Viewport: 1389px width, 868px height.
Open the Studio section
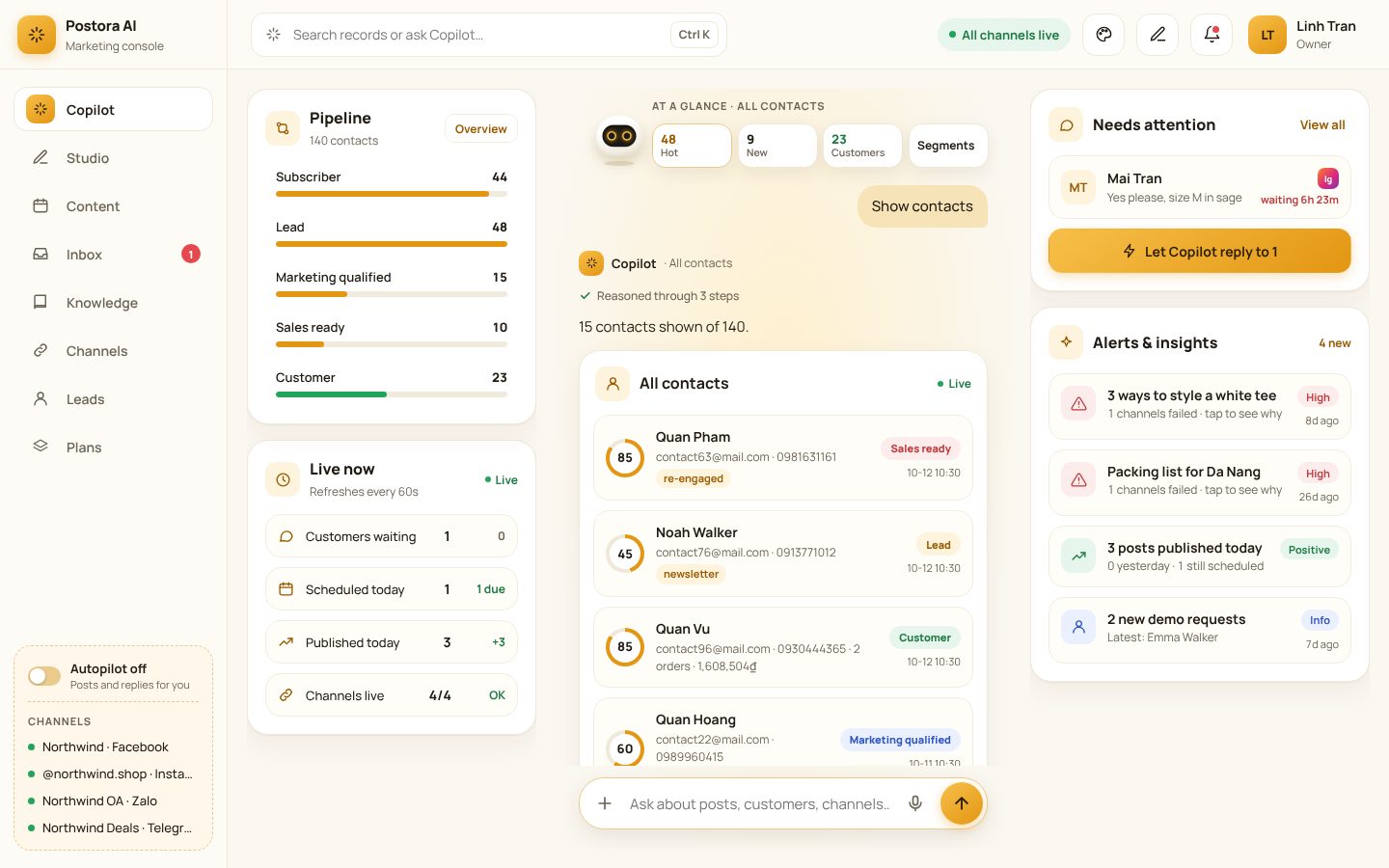[x=113, y=158]
